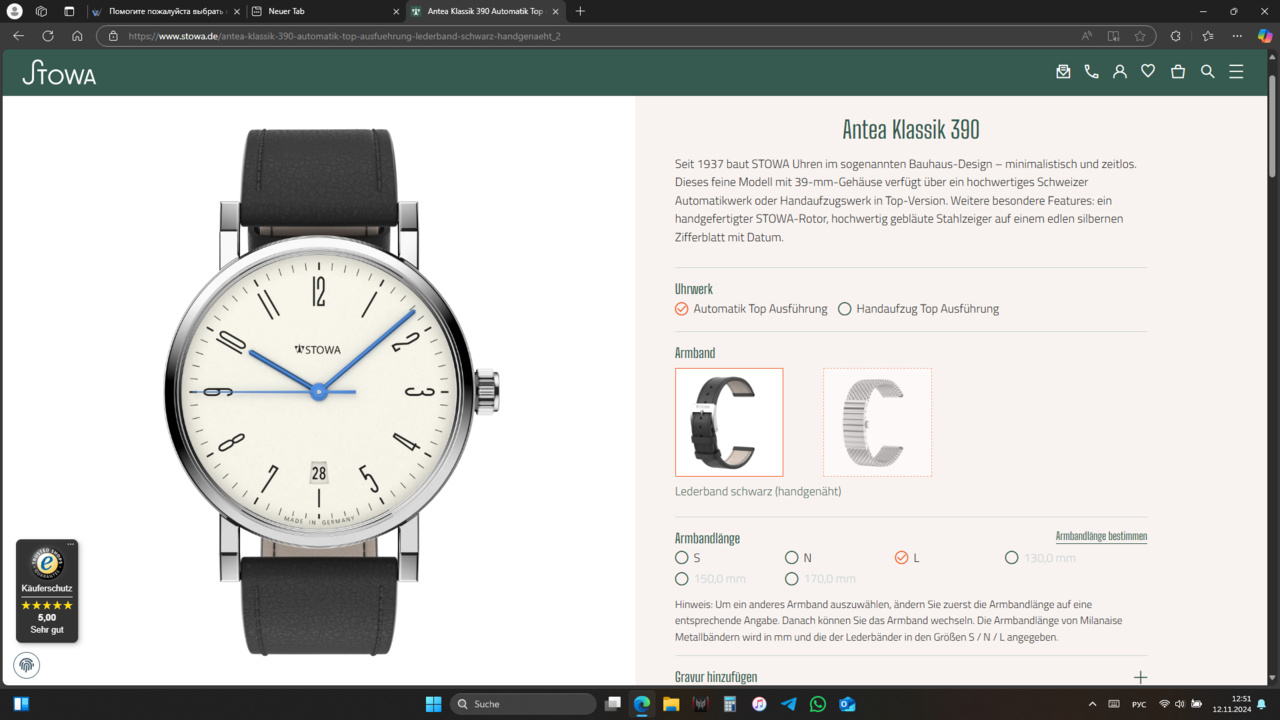Click the search magnifier in site header

coord(1207,72)
